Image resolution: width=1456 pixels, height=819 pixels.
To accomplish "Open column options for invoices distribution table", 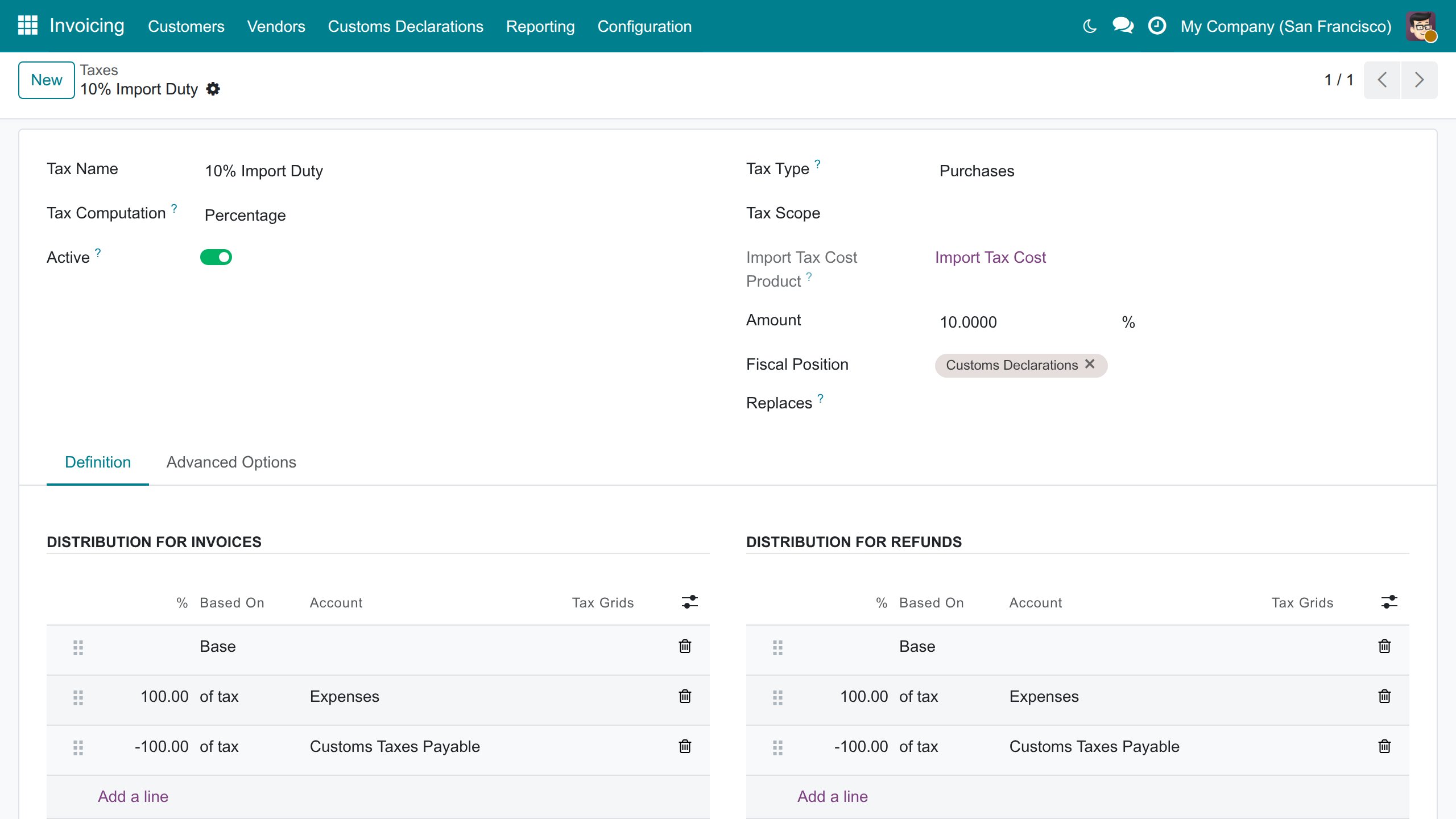I will point(689,602).
